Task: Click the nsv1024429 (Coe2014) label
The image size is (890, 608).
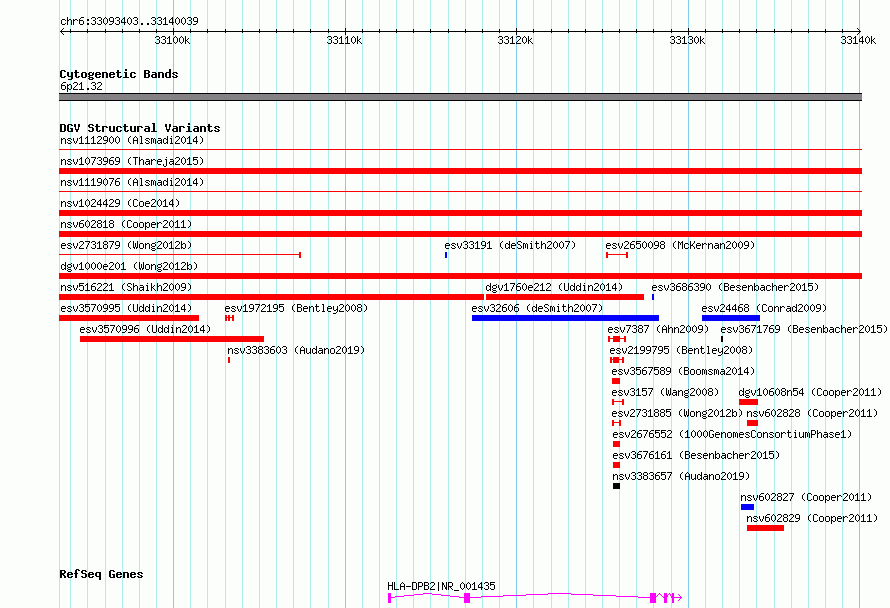Action: pos(120,203)
